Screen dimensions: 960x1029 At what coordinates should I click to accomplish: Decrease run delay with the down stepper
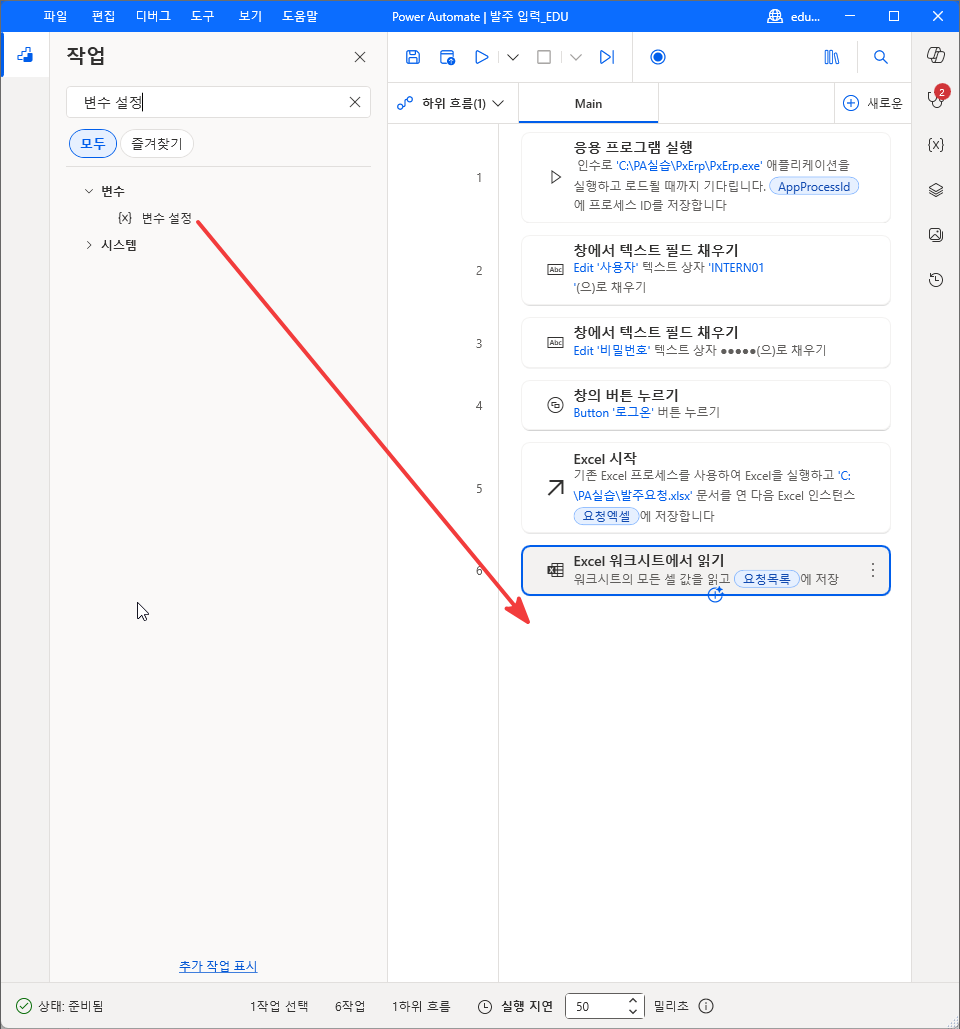(633, 1011)
